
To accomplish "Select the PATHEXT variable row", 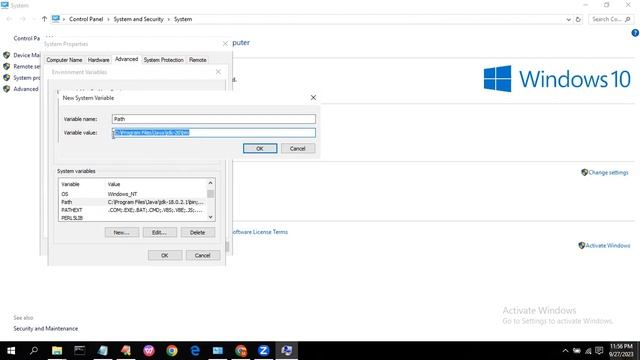I will point(133,210).
